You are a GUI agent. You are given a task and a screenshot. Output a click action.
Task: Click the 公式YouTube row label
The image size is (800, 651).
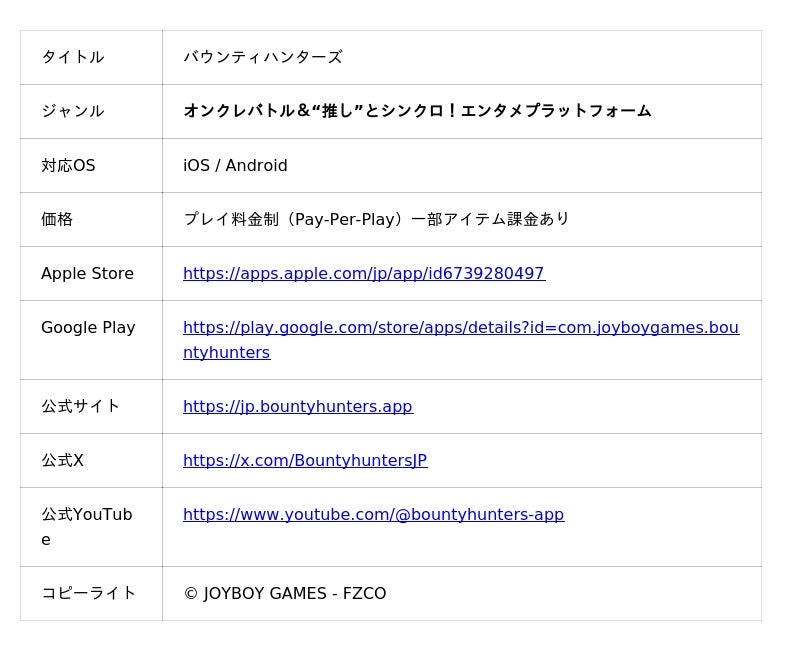[86, 515]
